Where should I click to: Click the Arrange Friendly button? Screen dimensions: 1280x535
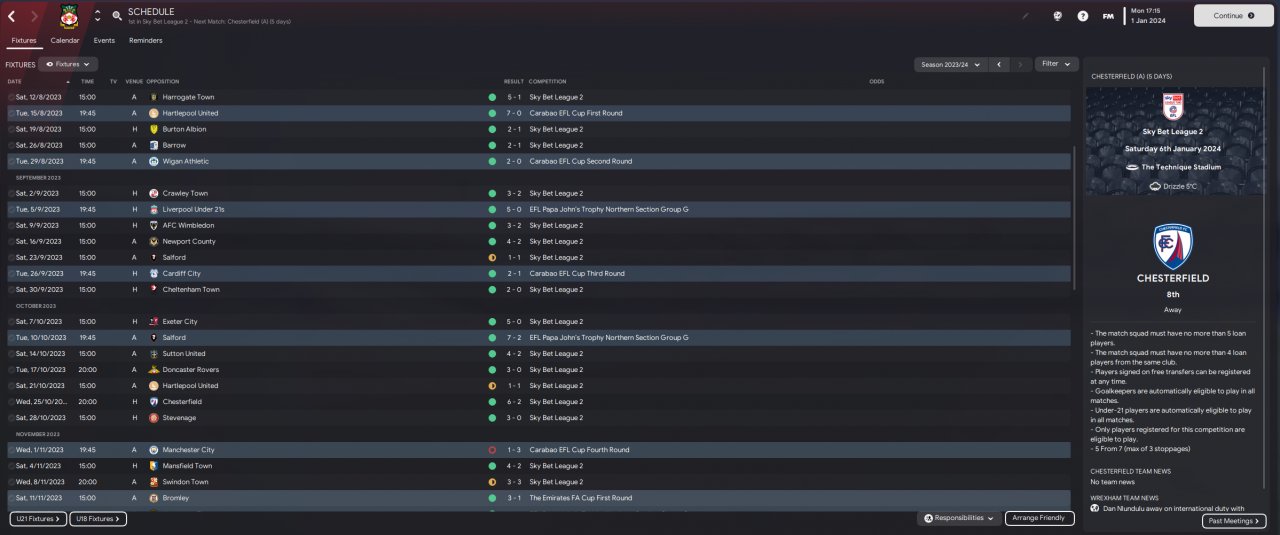tap(1039, 518)
